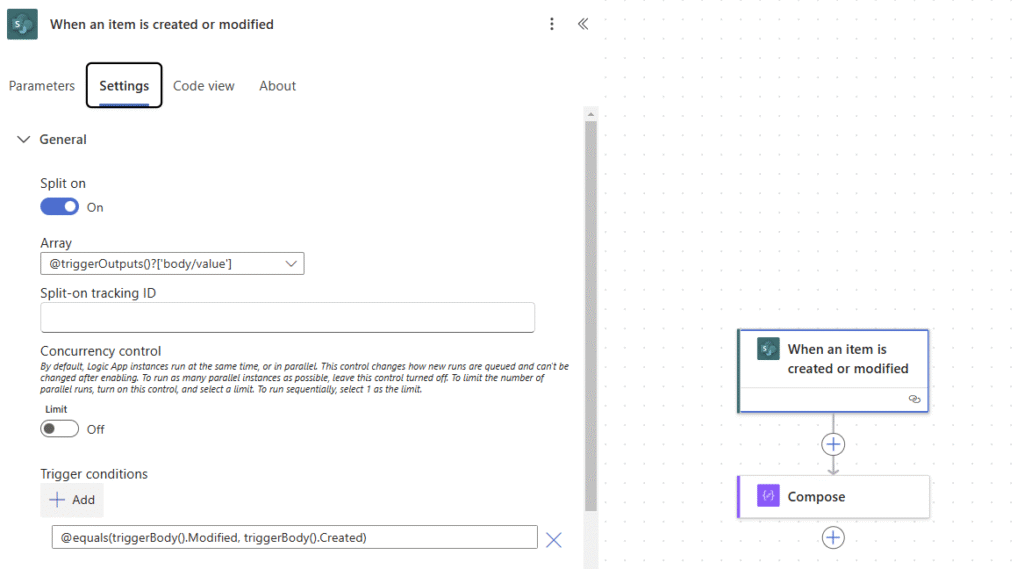Collapse the General section
Image resolution: width=1024 pixels, height=569 pixels.
(x=24, y=139)
